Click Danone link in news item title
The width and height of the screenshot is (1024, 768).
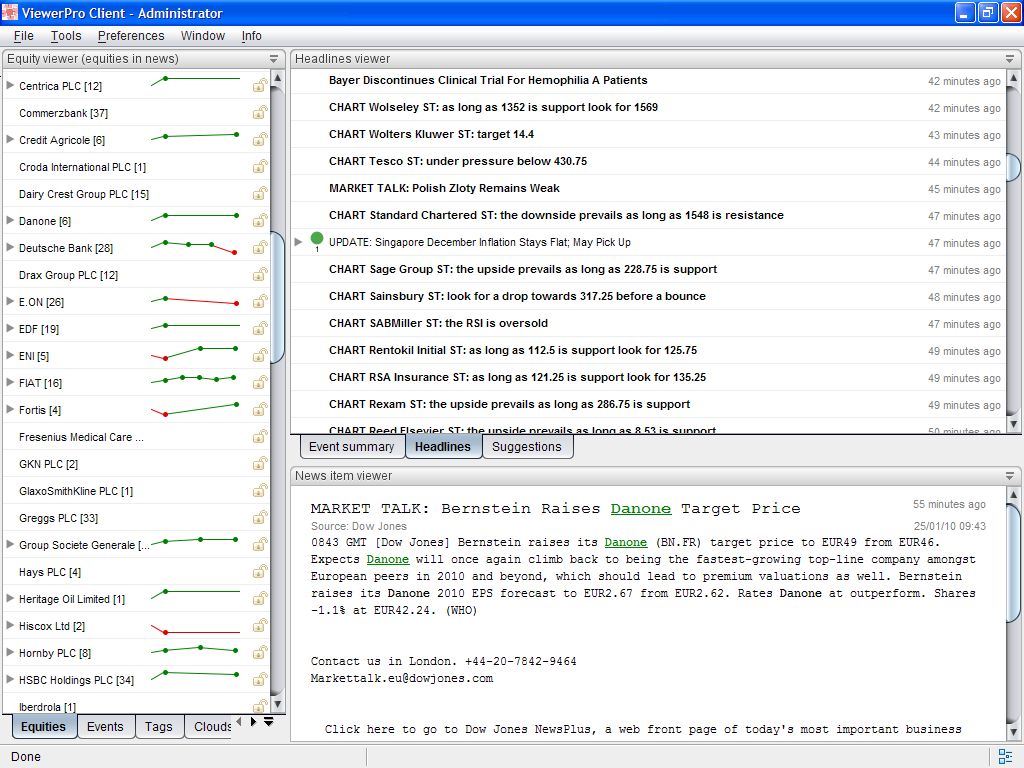[x=641, y=509]
